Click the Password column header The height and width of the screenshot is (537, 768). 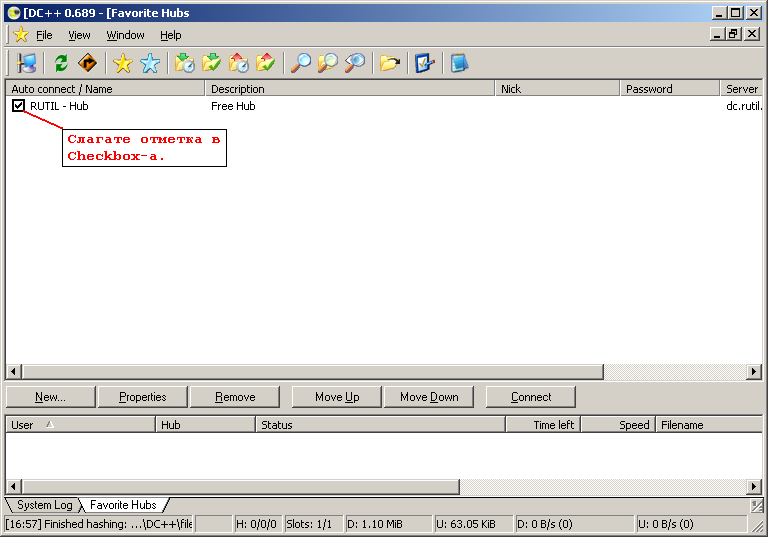(670, 89)
